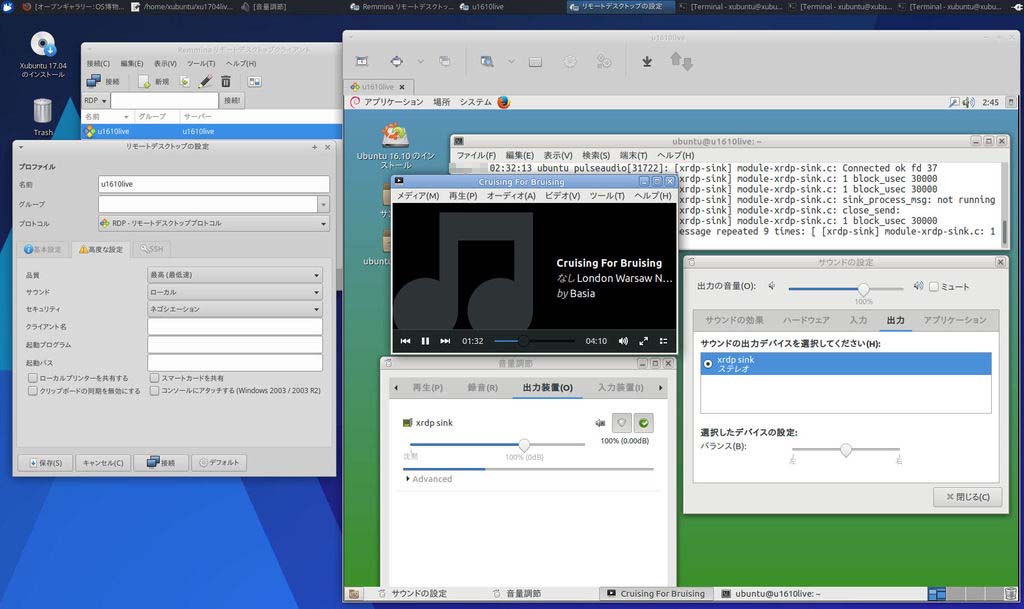Screen dimensions: 1024x609
Task: Minimize session with the down-arrow toolbar icon
Action: 647,61
